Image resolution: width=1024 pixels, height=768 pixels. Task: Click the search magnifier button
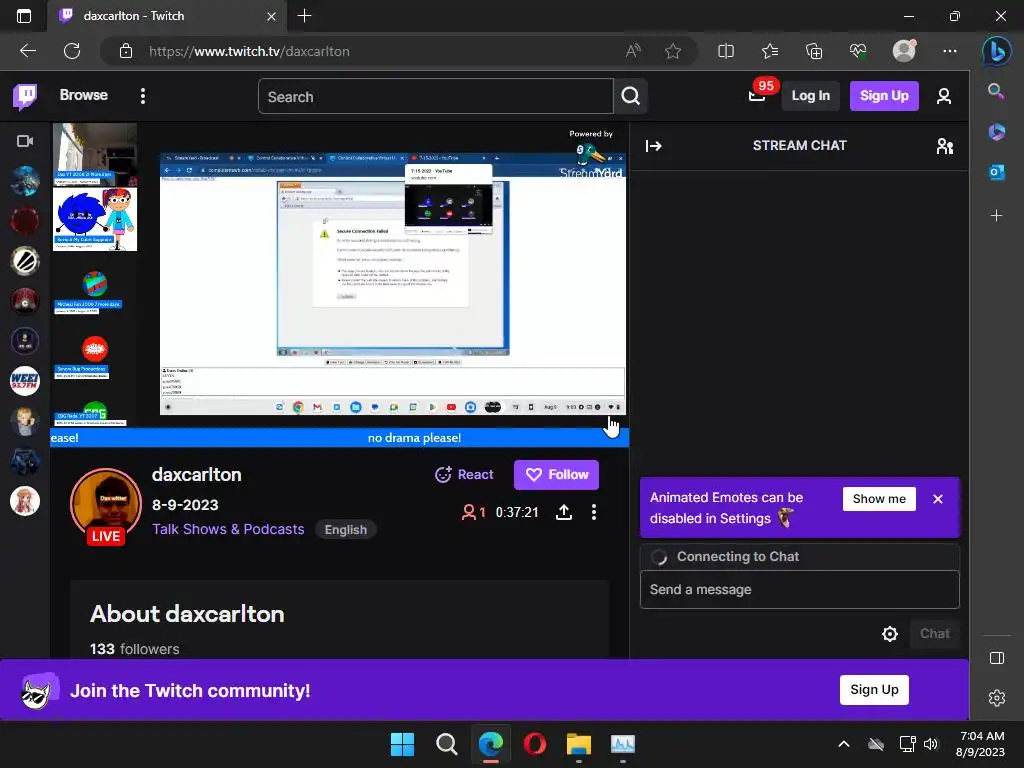pyautogui.click(x=630, y=96)
